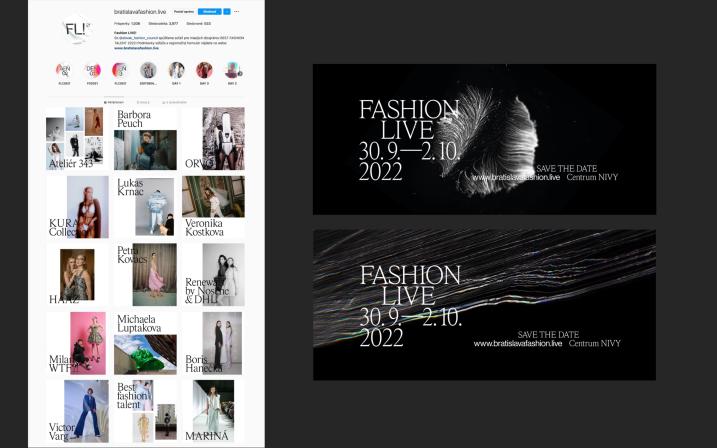Open the HAAZ post
Image resolution: width=717 pixels, height=448 pixels.
77,274
